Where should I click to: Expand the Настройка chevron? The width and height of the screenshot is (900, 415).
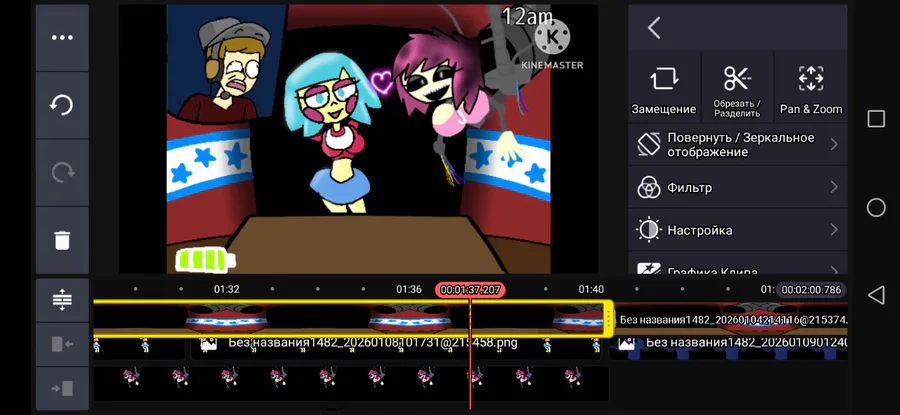pos(834,230)
